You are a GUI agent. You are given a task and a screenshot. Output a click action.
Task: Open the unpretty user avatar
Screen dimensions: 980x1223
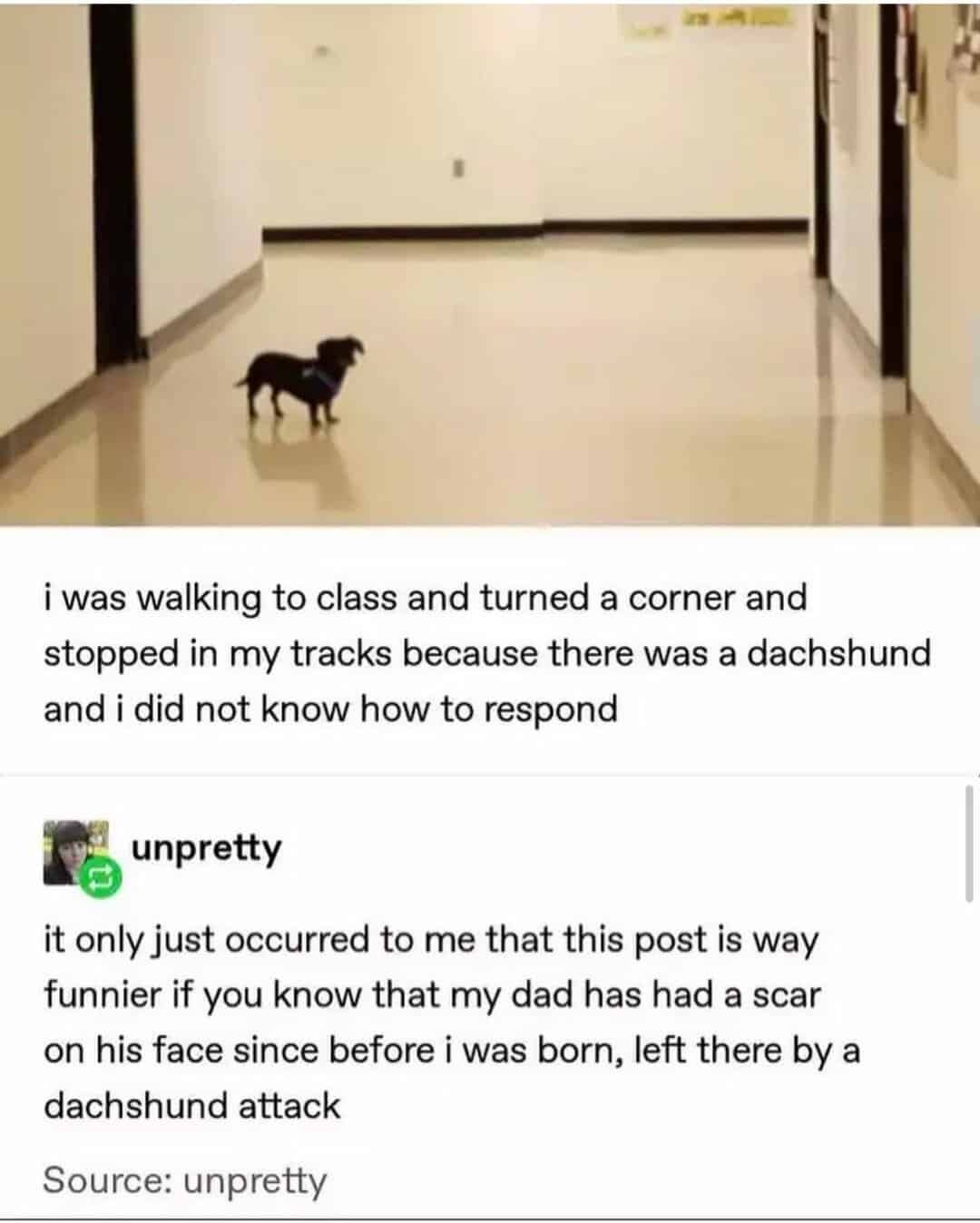click(x=75, y=852)
